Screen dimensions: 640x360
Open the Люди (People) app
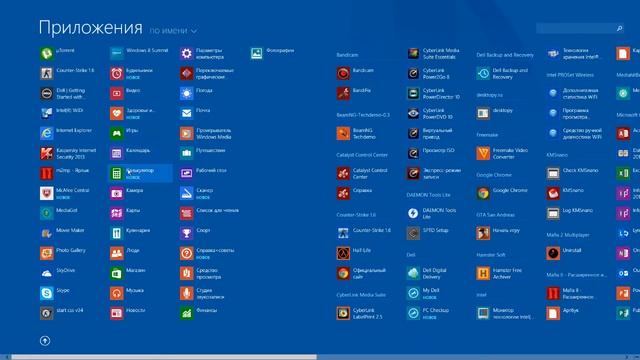point(125,253)
